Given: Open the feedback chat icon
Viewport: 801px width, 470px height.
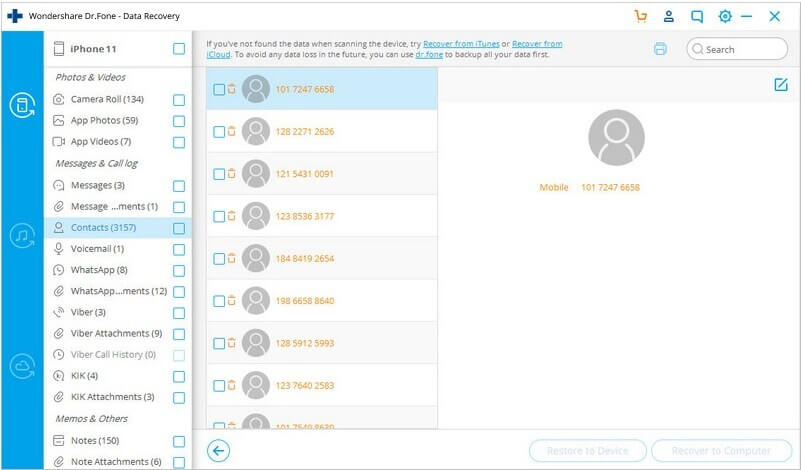Looking at the screenshot, I should (x=697, y=16).
